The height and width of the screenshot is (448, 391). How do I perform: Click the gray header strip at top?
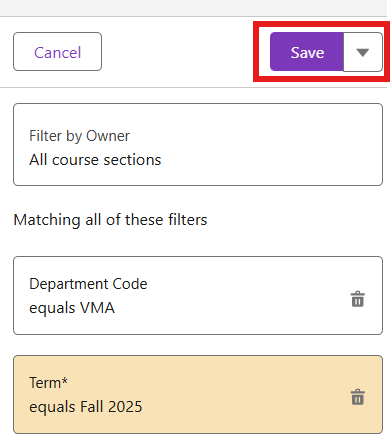193,7
